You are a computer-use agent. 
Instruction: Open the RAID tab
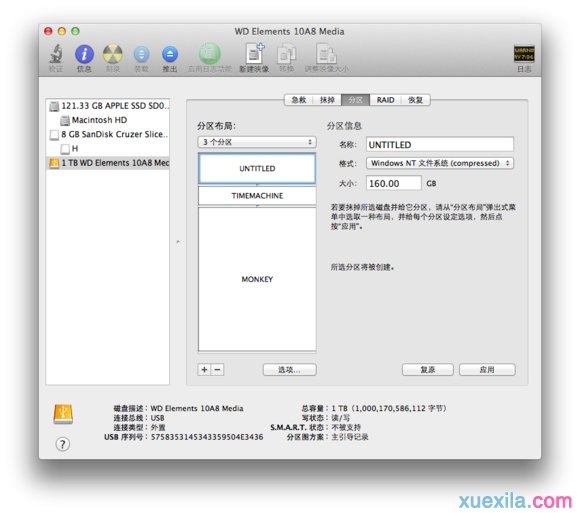tap(385, 100)
